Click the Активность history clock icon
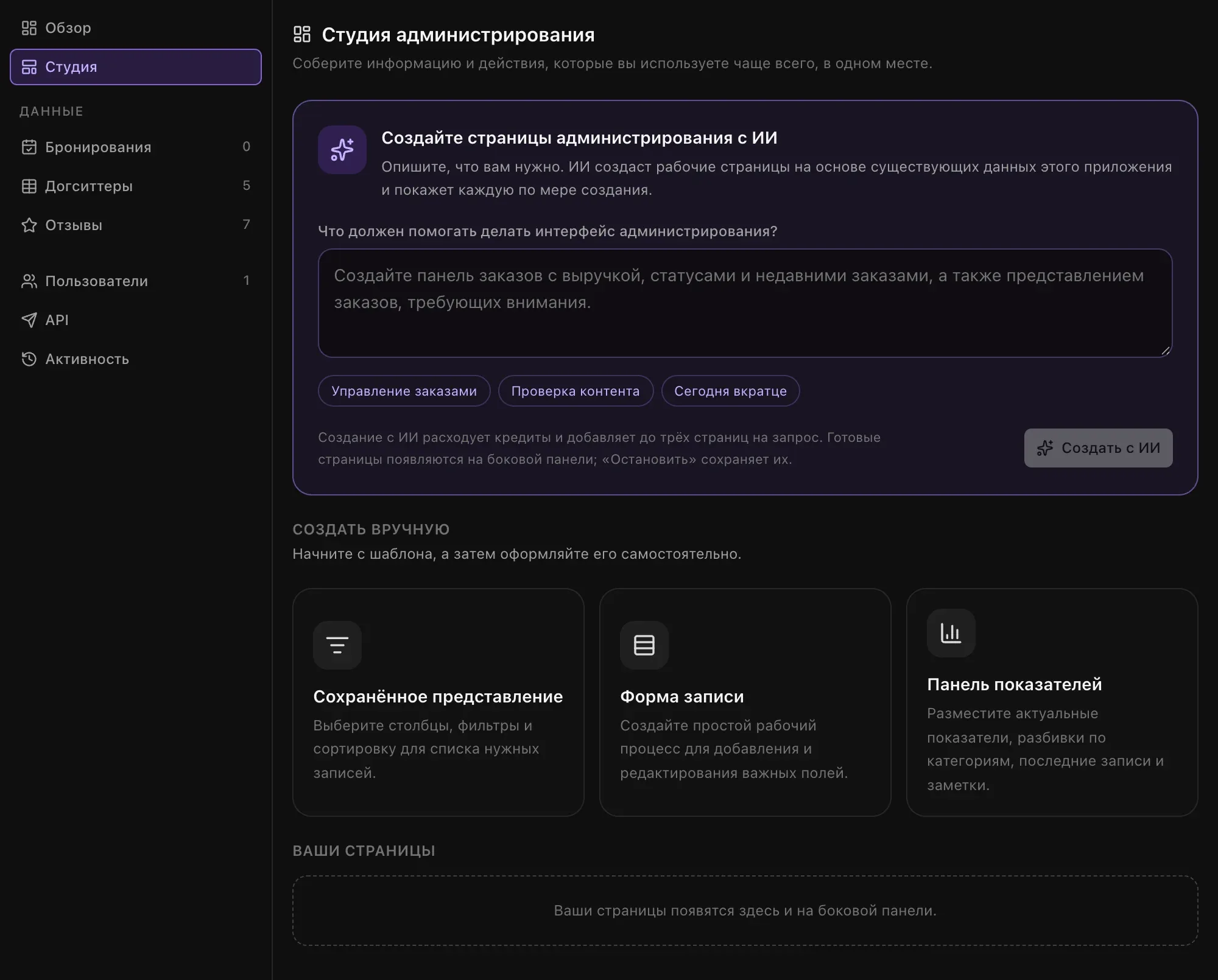Screen dimensions: 1218x980 click(x=29, y=359)
